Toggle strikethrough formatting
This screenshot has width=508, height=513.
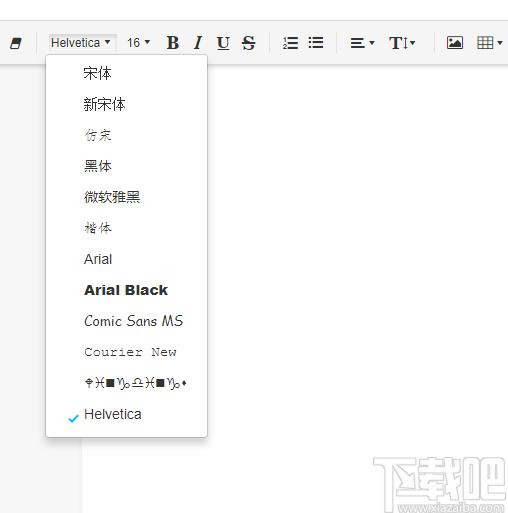point(248,43)
